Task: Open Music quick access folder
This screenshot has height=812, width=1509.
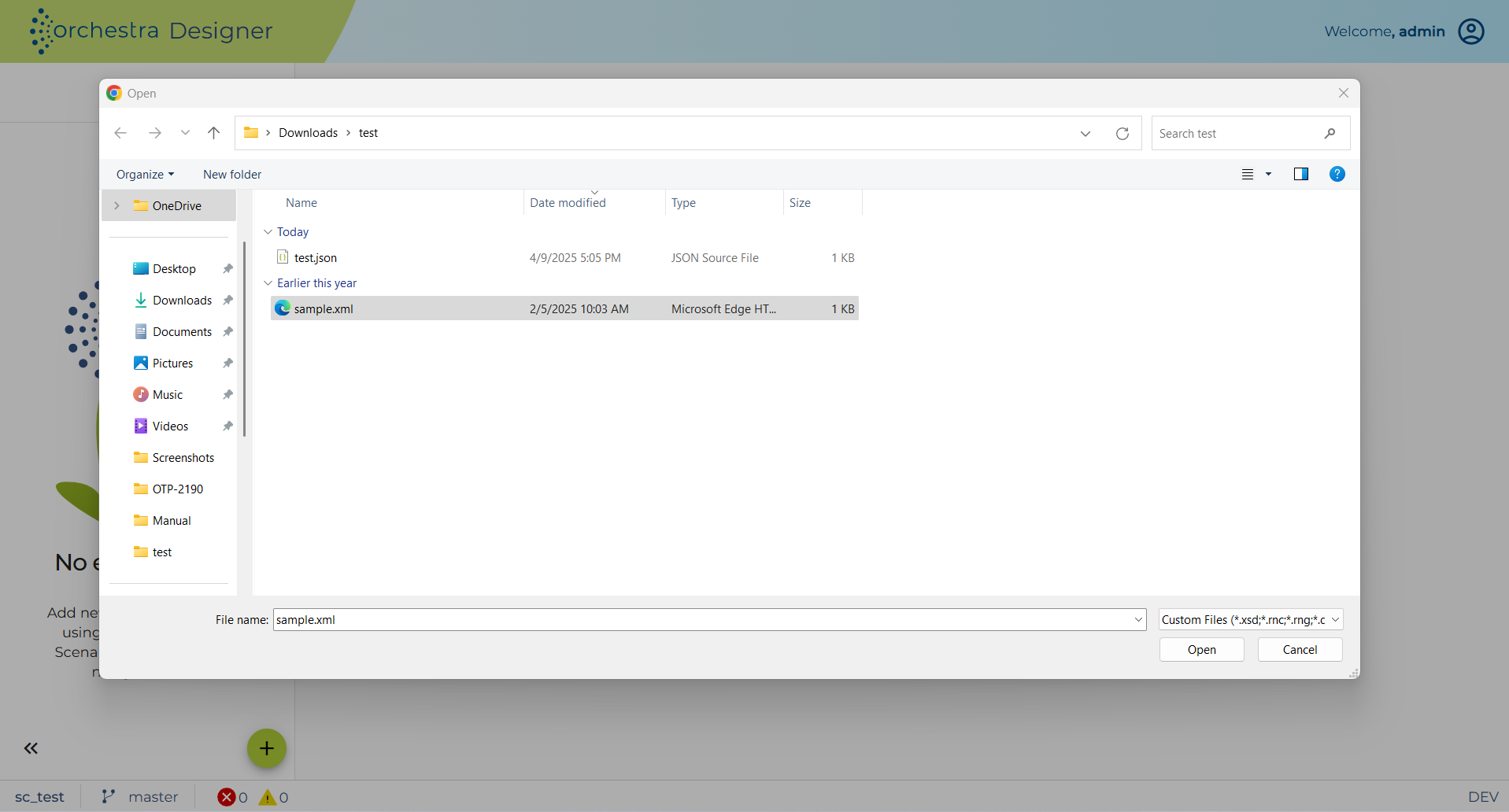Action: [167, 395]
